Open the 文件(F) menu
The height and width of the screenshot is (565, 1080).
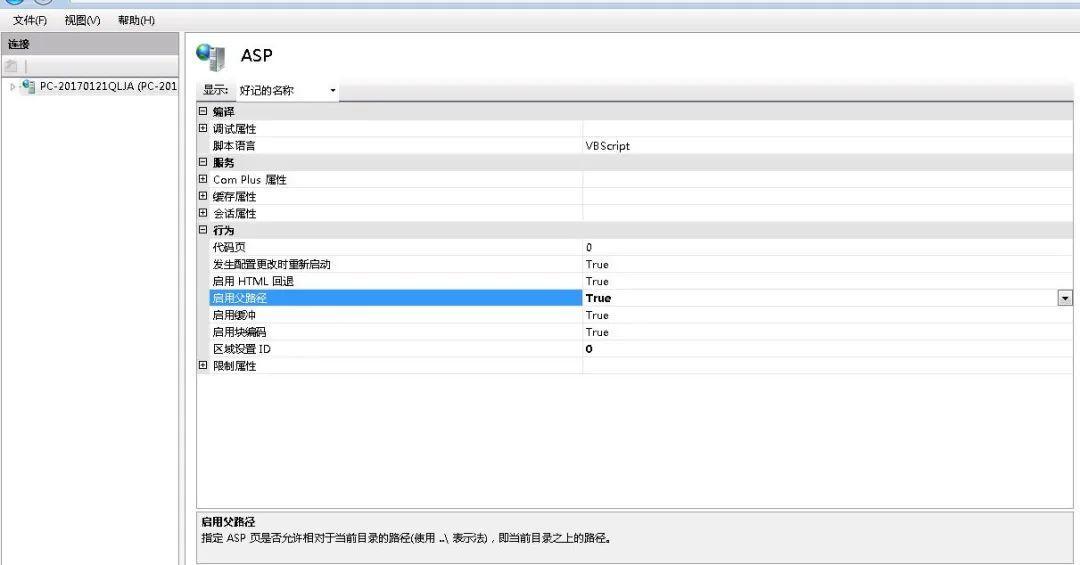(x=30, y=20)
